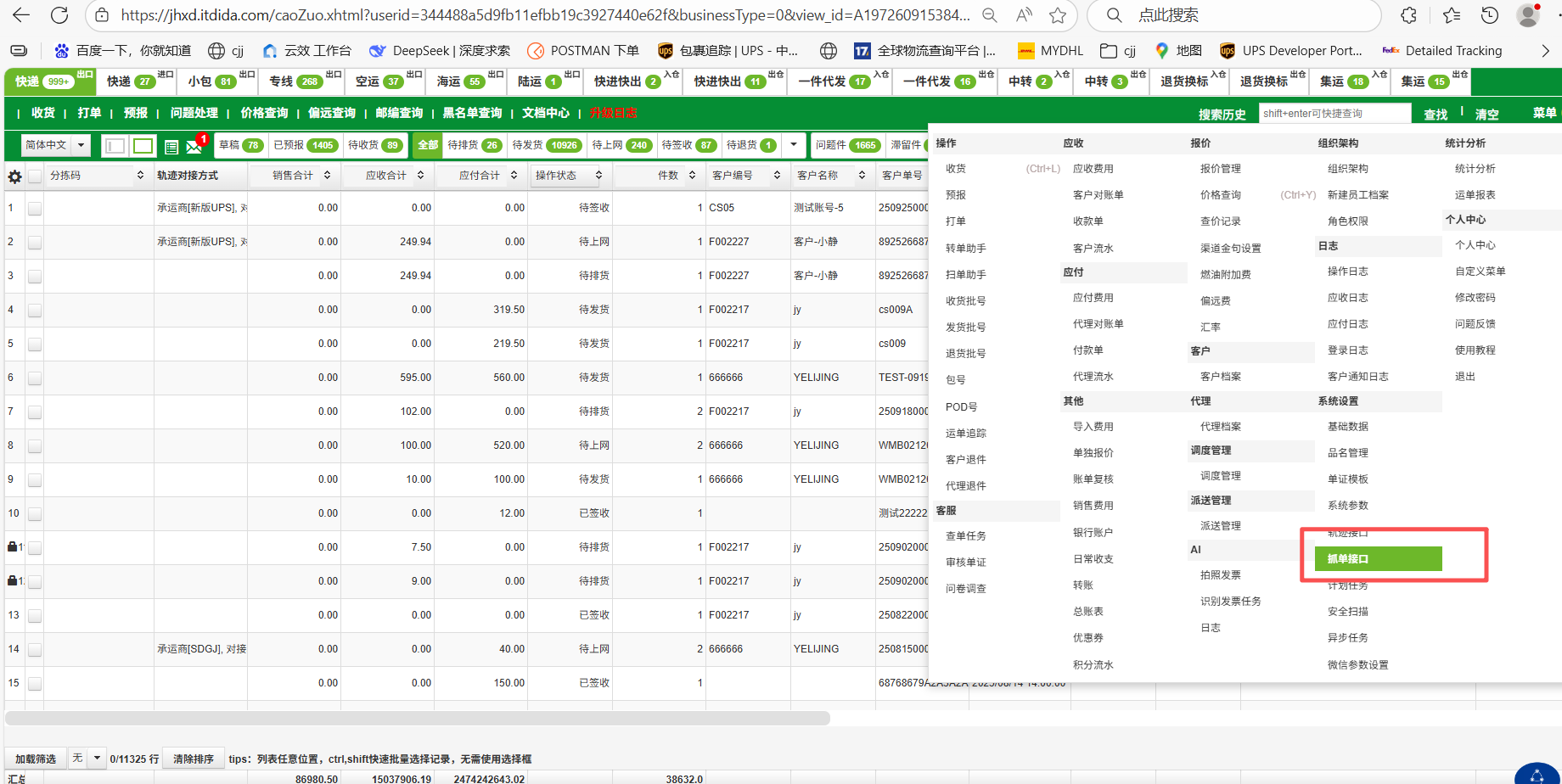Select the full-width layout icon
The width and height of the screenshot is (1562, 784).
tap(143, 146)
